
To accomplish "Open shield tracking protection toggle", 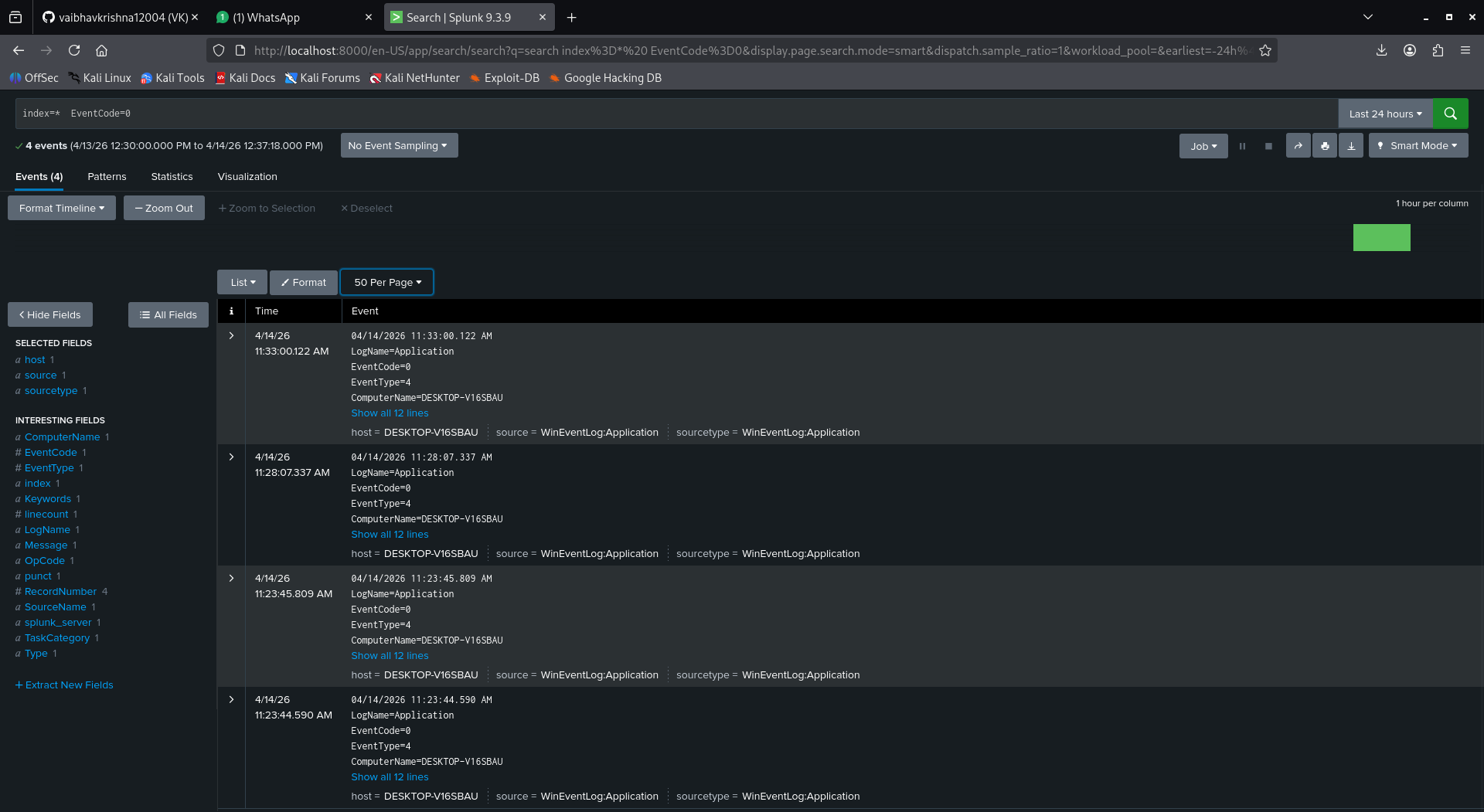I will [x=219, y=50].
